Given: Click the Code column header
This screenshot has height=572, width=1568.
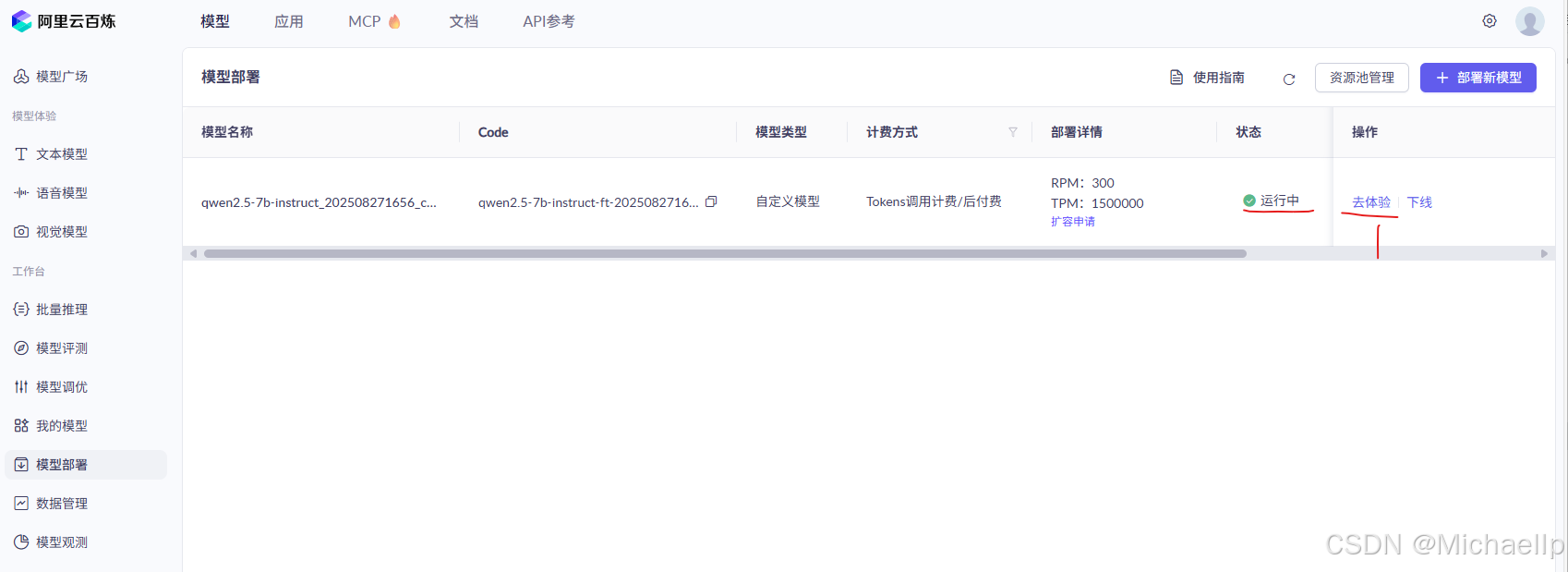Looking at the screenshot, I should (493, 132).
